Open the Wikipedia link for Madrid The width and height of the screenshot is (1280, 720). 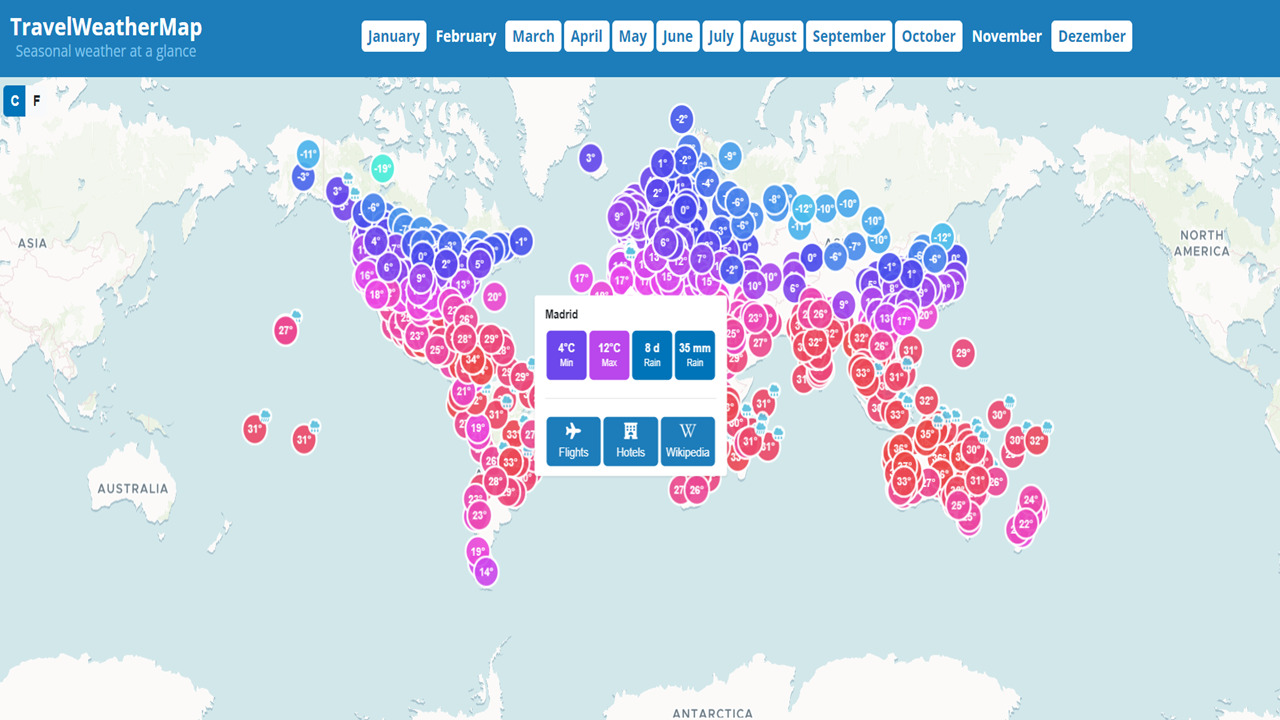tap(688, 441)
